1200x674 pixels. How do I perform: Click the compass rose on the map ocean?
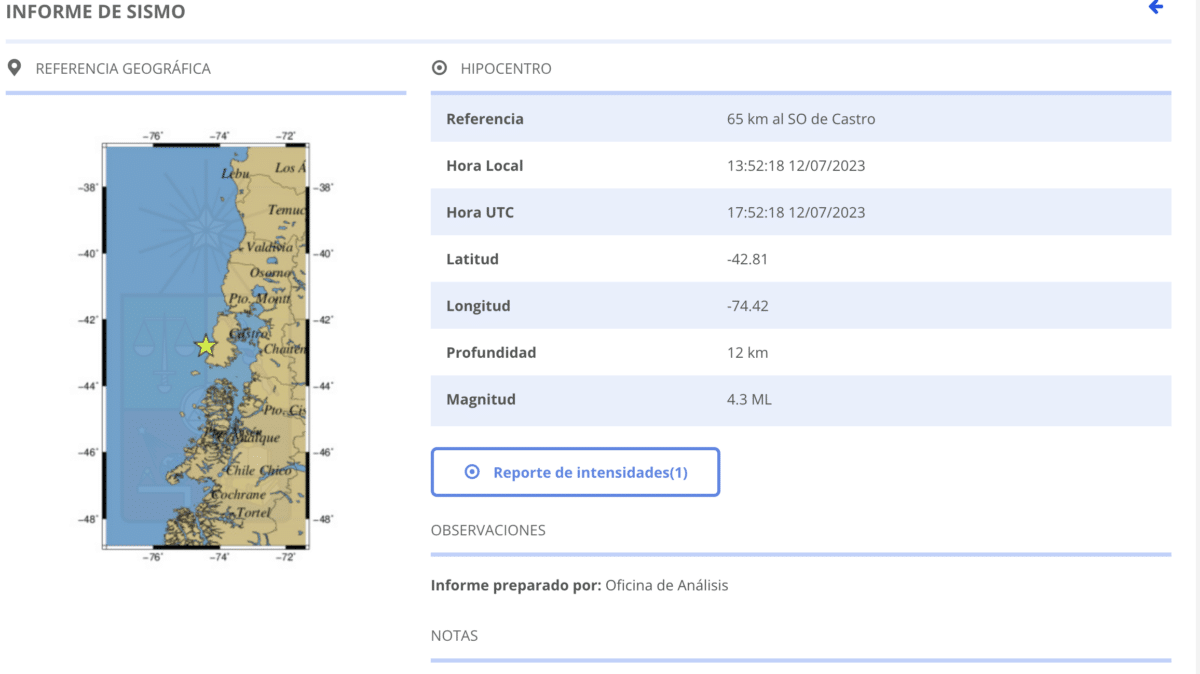pyautogui.click(x=206, y=225)
